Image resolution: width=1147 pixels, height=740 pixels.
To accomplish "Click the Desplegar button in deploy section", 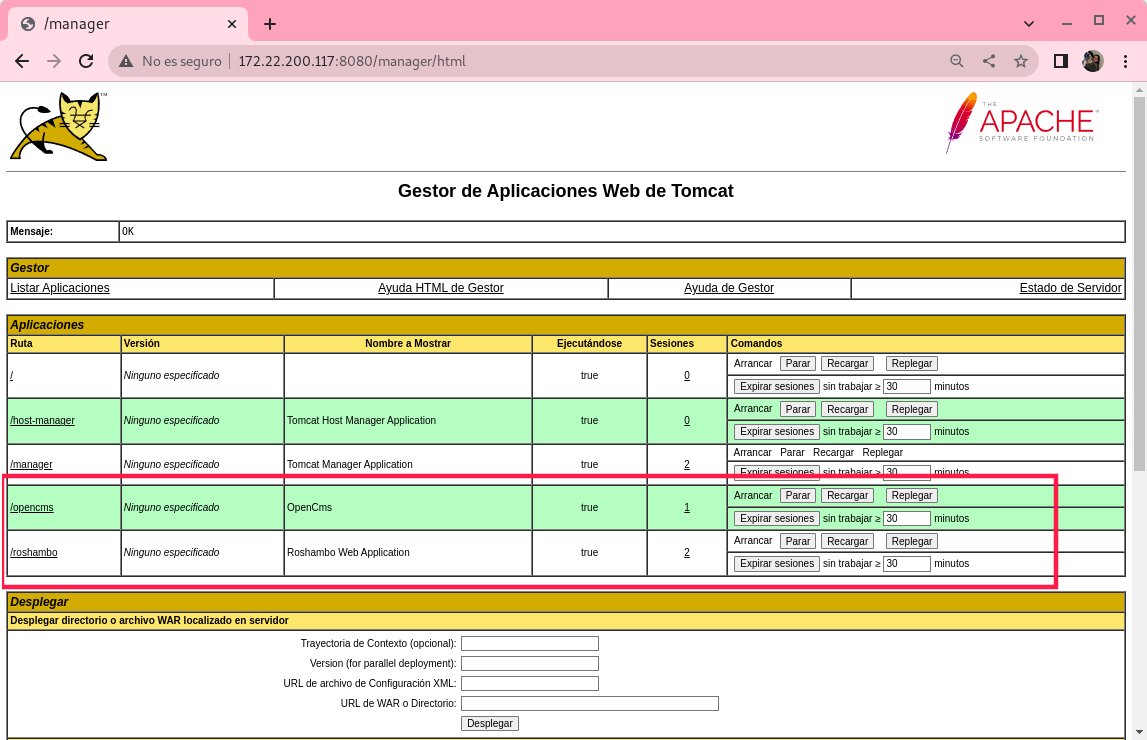I will pos(490,723).
